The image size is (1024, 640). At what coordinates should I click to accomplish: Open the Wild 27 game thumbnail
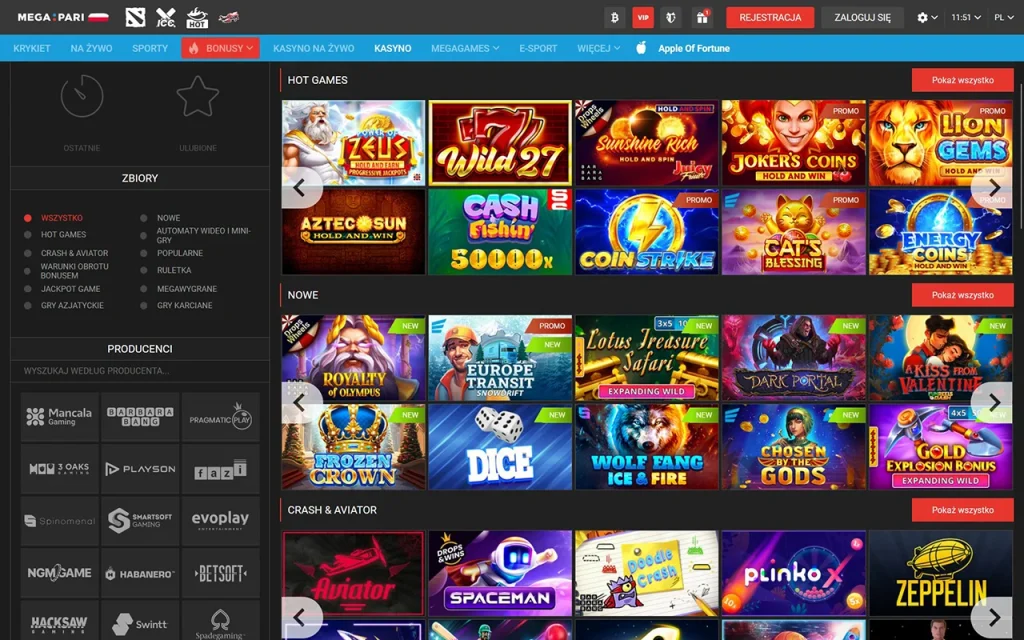[x=500, y=142]
